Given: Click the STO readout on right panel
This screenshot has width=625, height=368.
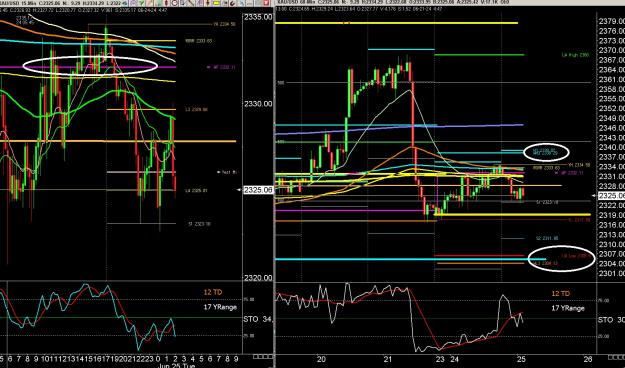Looking at the screenshot, I should [x=611, y=320].
